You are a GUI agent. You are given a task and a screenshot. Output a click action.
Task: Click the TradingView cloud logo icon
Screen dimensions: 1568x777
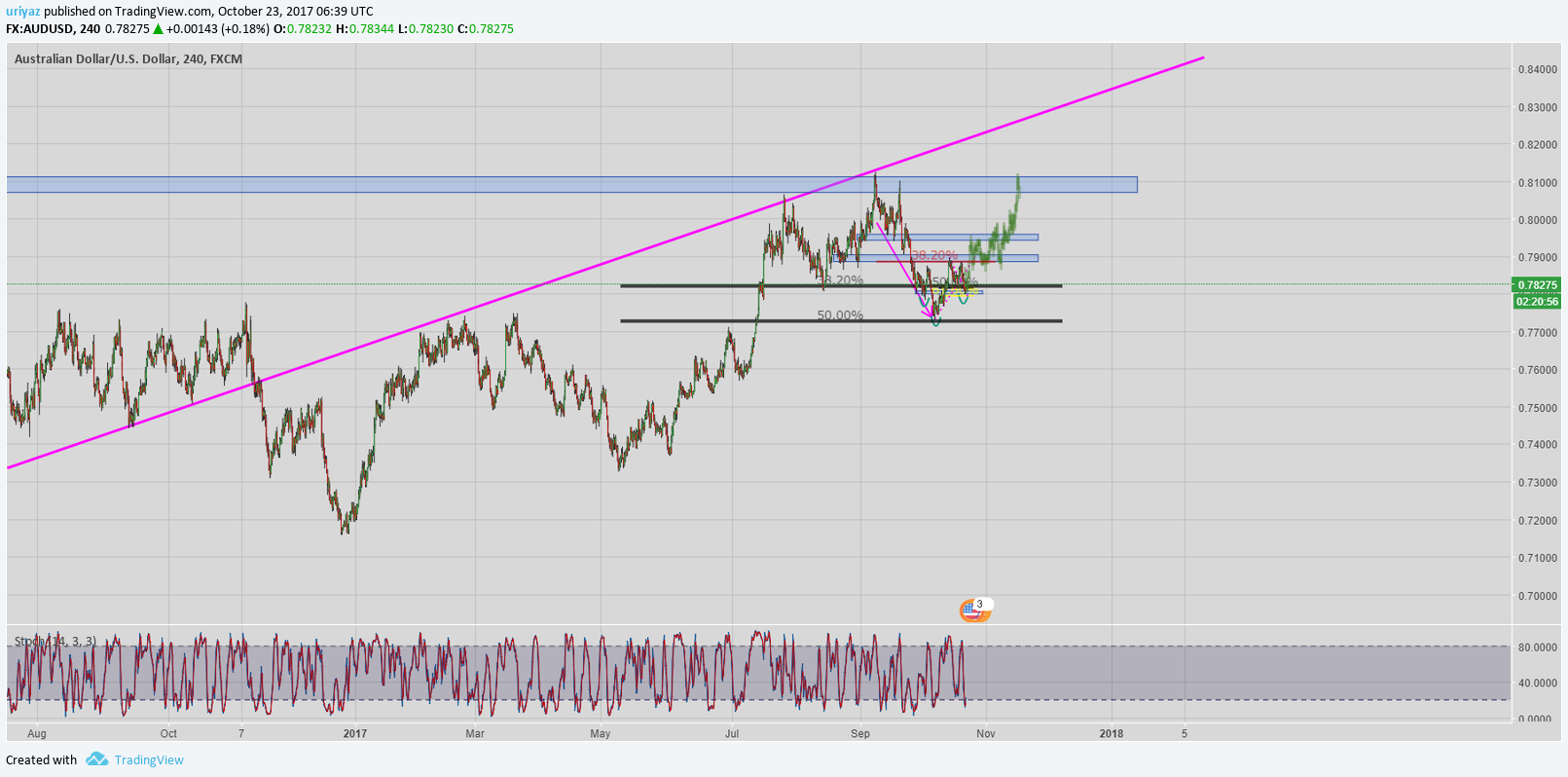click(x=96, y=758)
